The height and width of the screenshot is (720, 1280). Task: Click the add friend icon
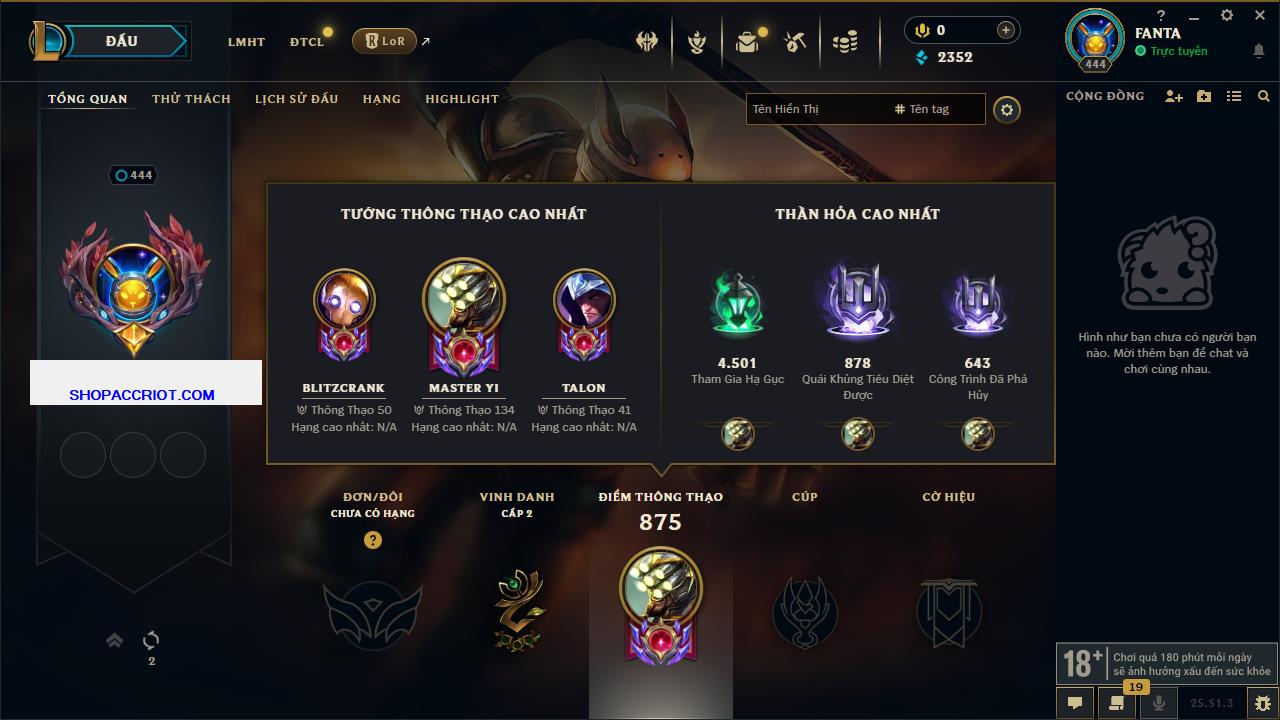coord(1174,96)
